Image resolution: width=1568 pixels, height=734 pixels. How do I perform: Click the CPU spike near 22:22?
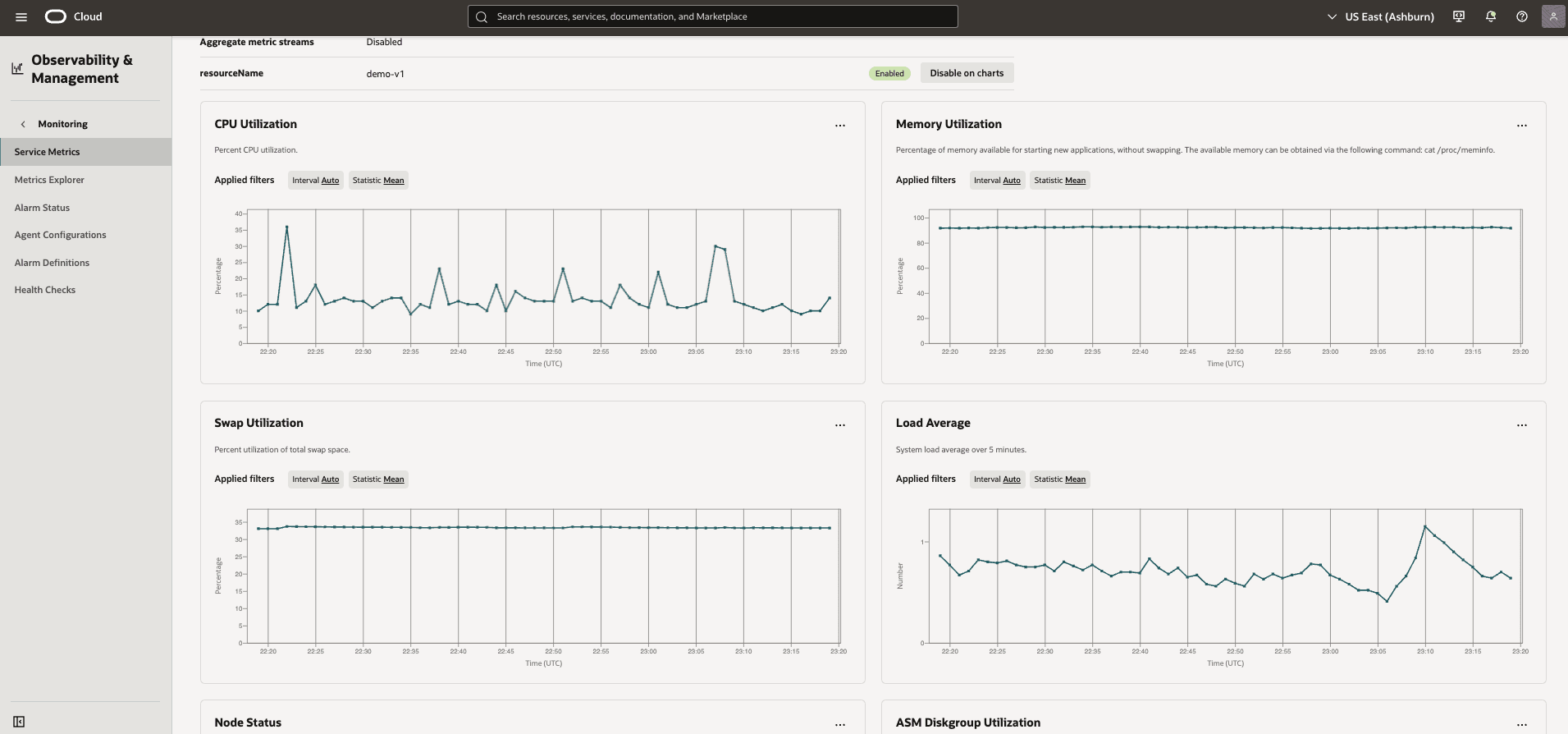pos(286,227)
